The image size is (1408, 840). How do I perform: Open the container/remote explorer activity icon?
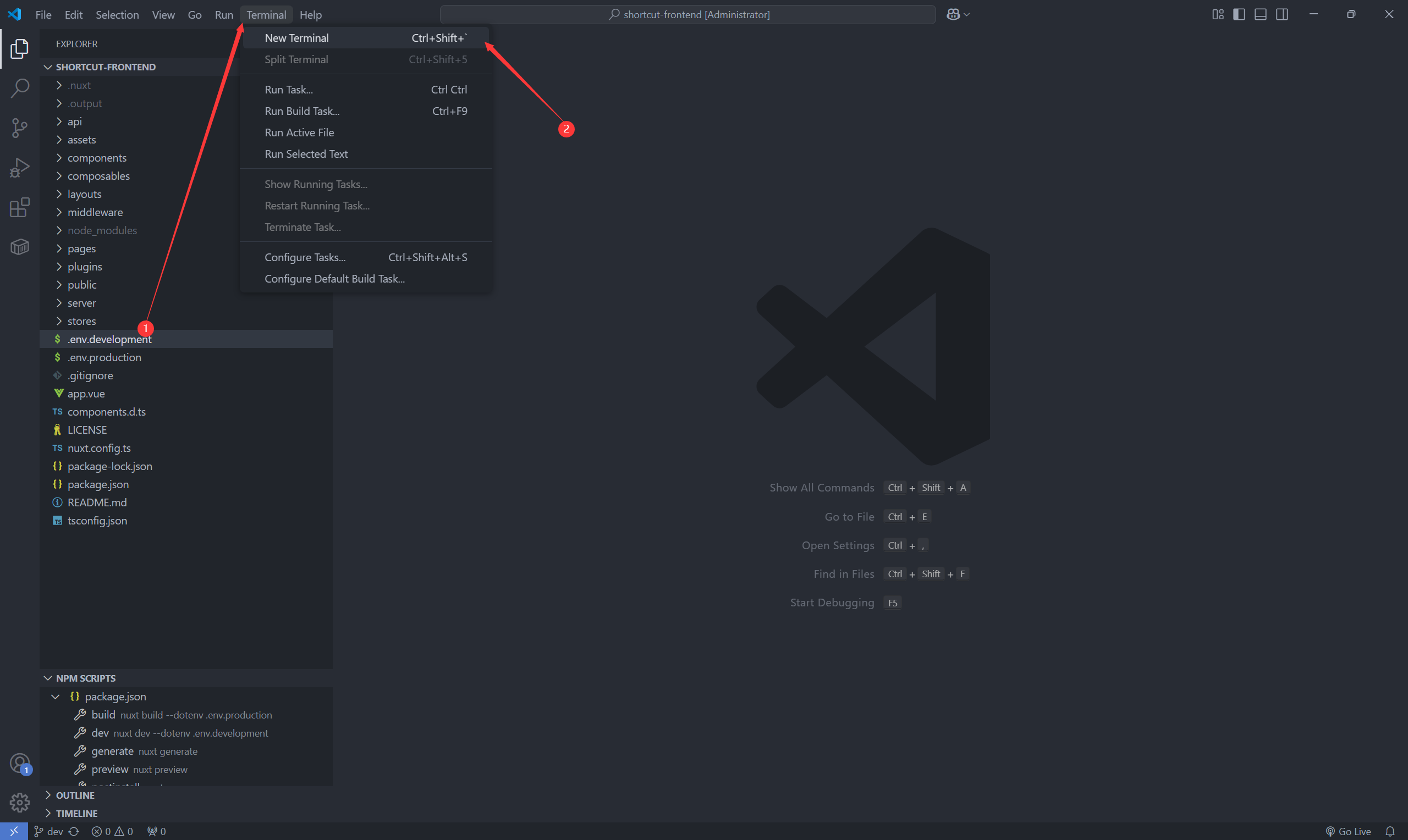point(19,247)
